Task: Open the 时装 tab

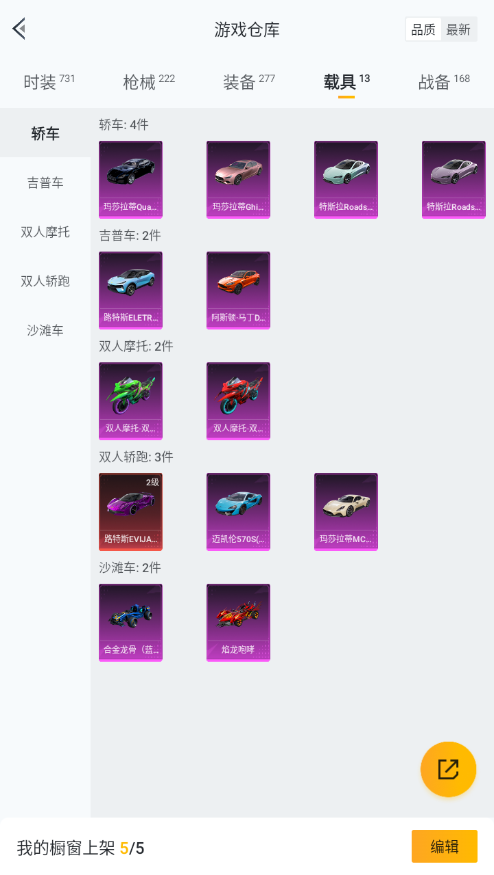Action: (x=49, y=82)
